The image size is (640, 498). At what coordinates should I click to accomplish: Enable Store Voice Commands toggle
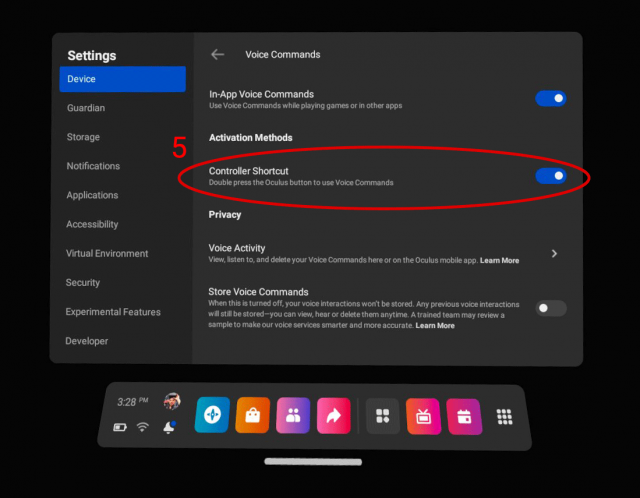[551, 308]
